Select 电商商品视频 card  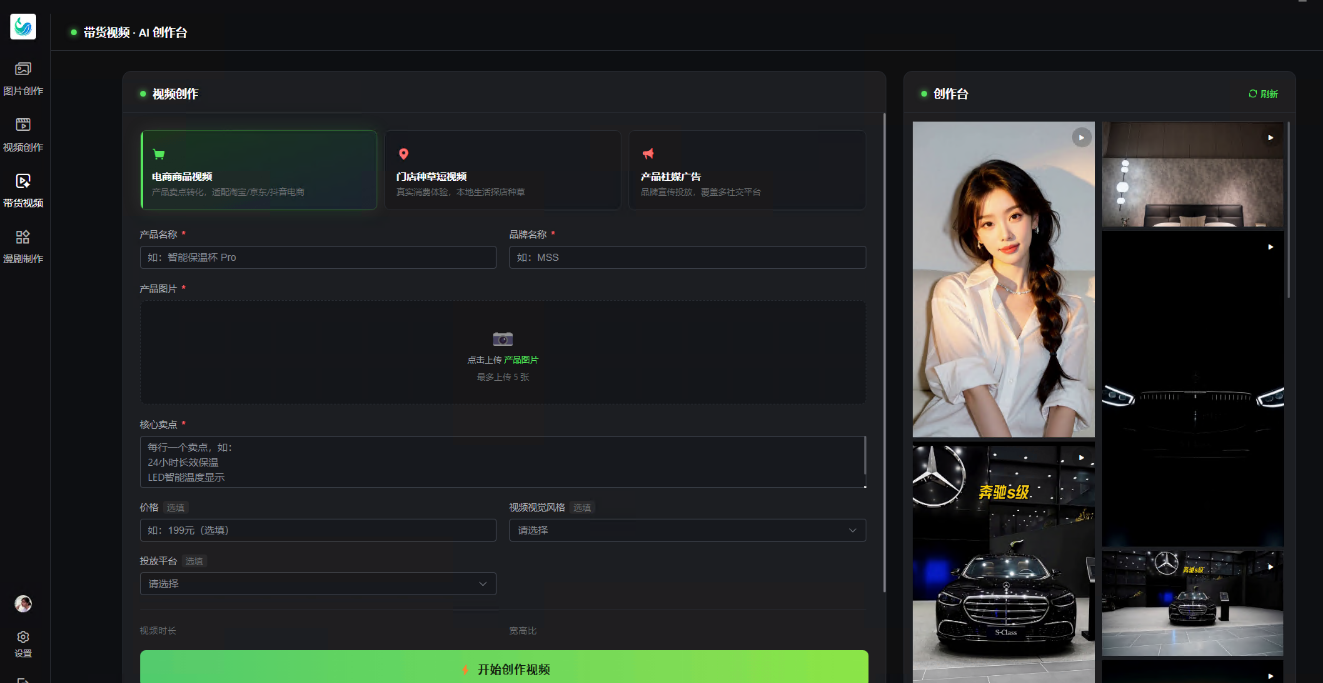tap(259, 170)
